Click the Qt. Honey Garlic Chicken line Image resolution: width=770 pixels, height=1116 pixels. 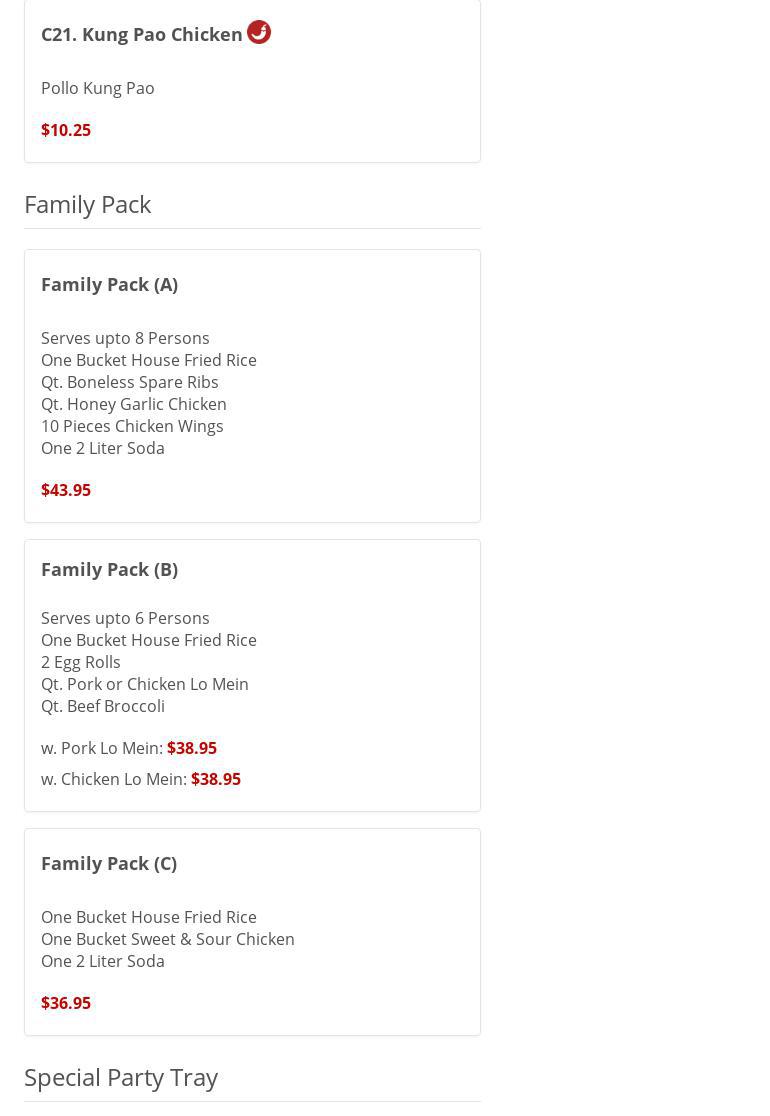pyautogui.click(x=134, y=404)
